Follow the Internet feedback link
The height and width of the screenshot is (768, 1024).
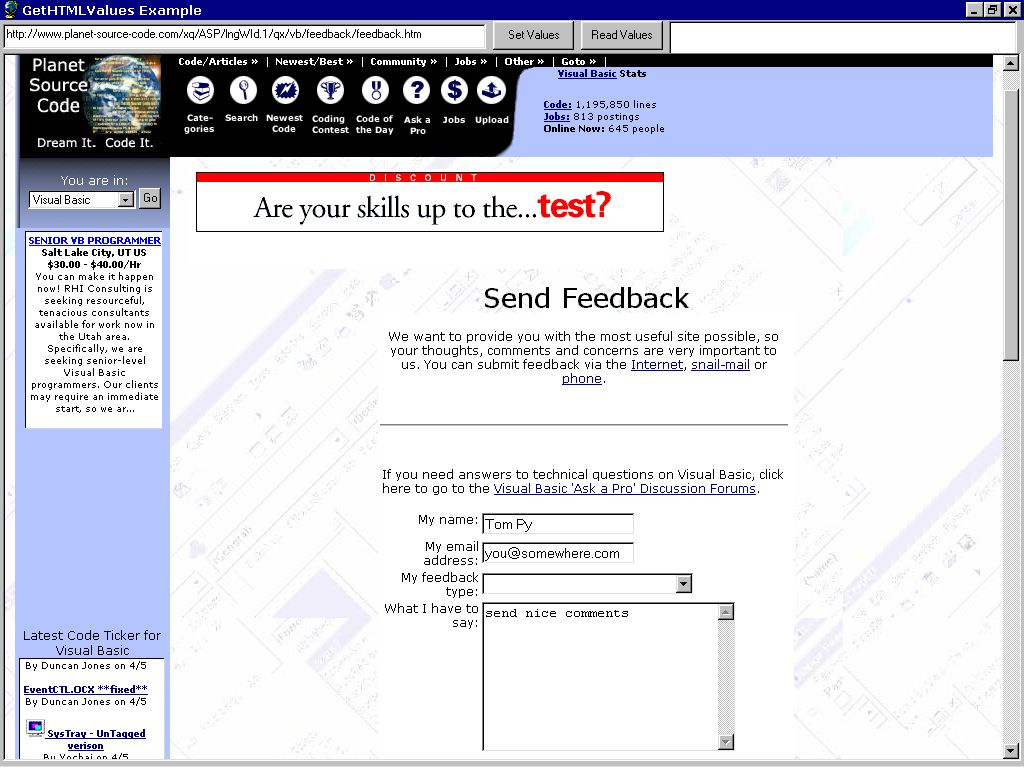pos(656,364)
